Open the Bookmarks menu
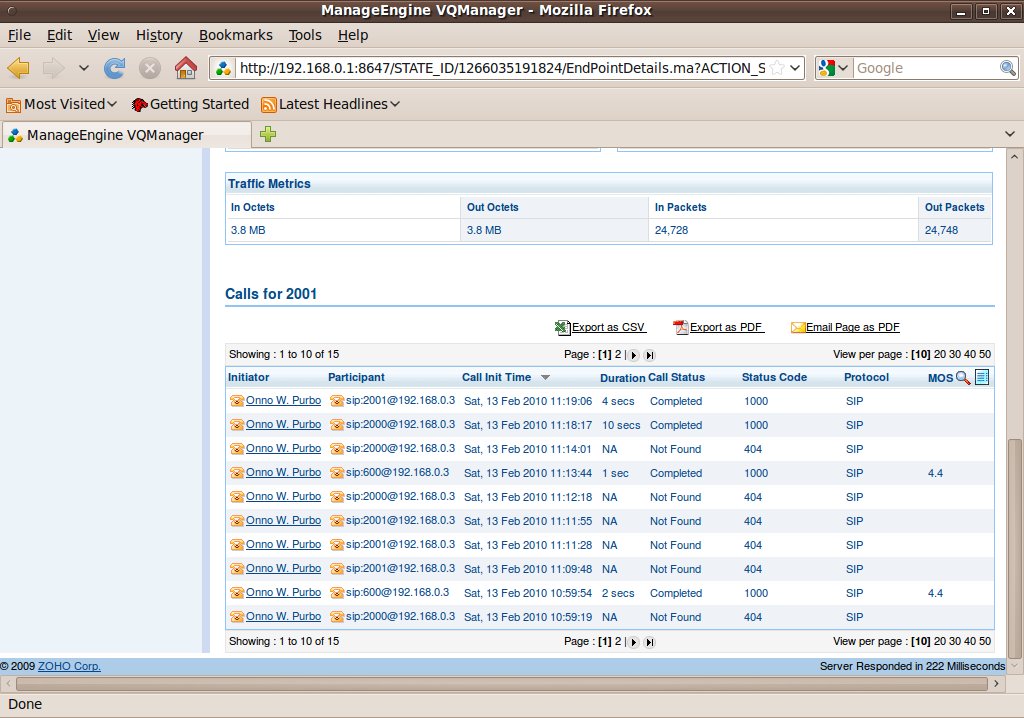 pyautogui.click(x=235, y=35)
